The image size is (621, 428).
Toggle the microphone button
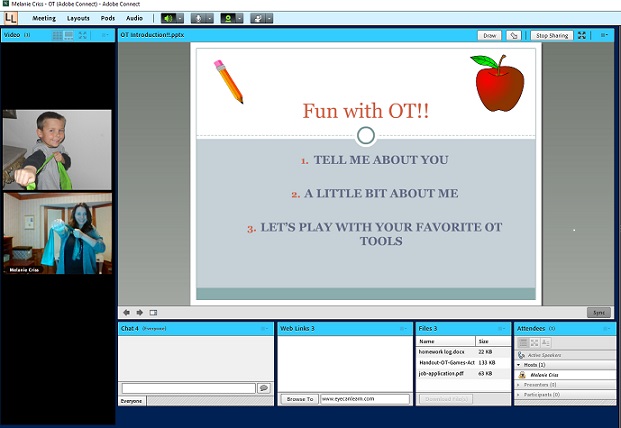[198, 18]
